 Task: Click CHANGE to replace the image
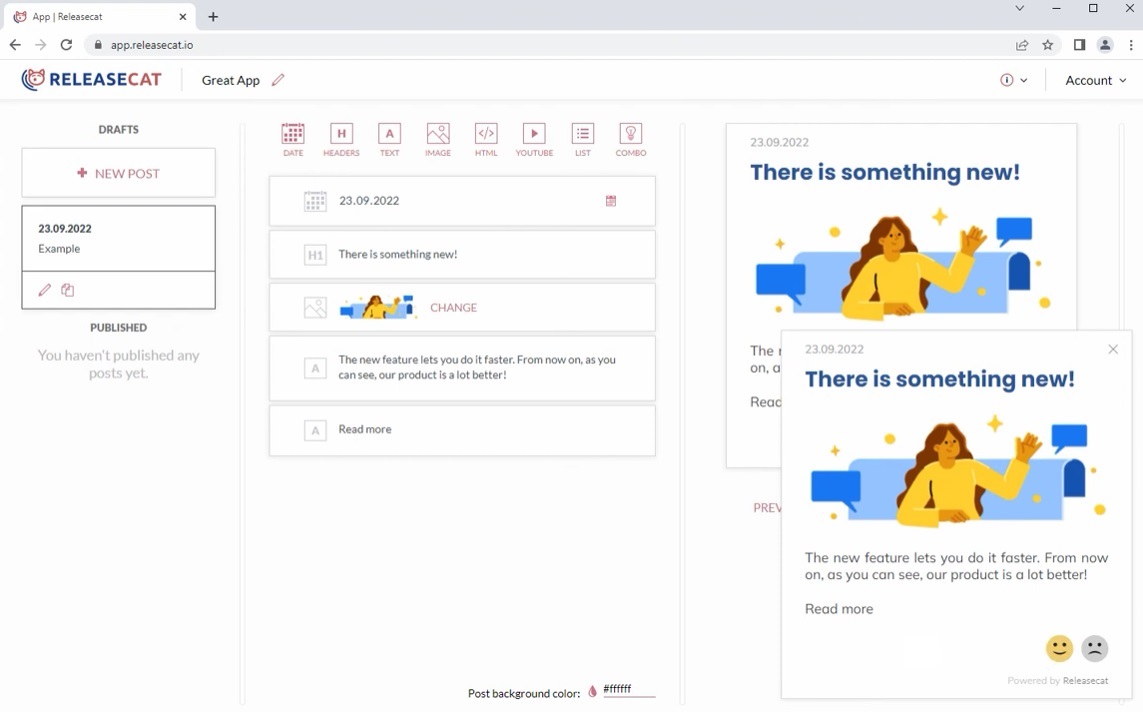click(x=453, y=308)
